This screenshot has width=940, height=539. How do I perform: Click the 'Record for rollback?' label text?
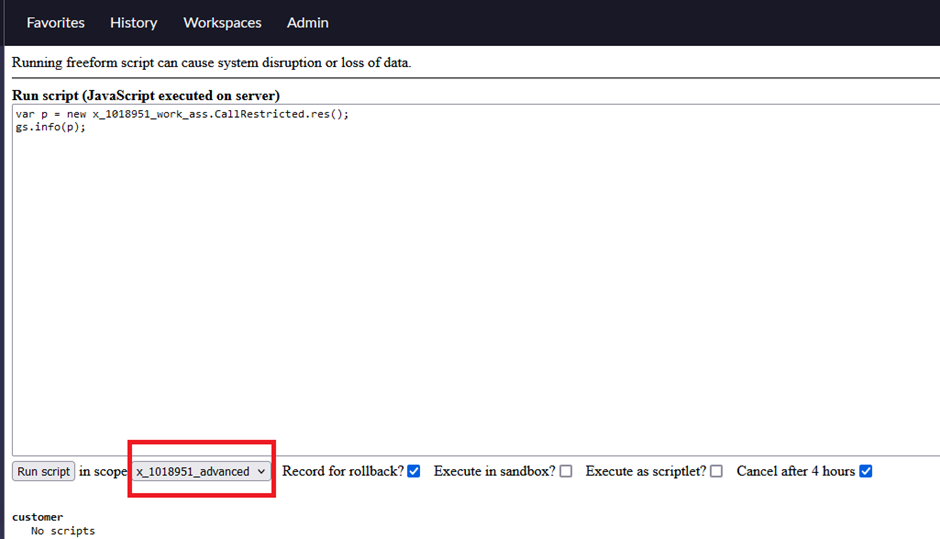pyautogui.click(x=342, y=472)
